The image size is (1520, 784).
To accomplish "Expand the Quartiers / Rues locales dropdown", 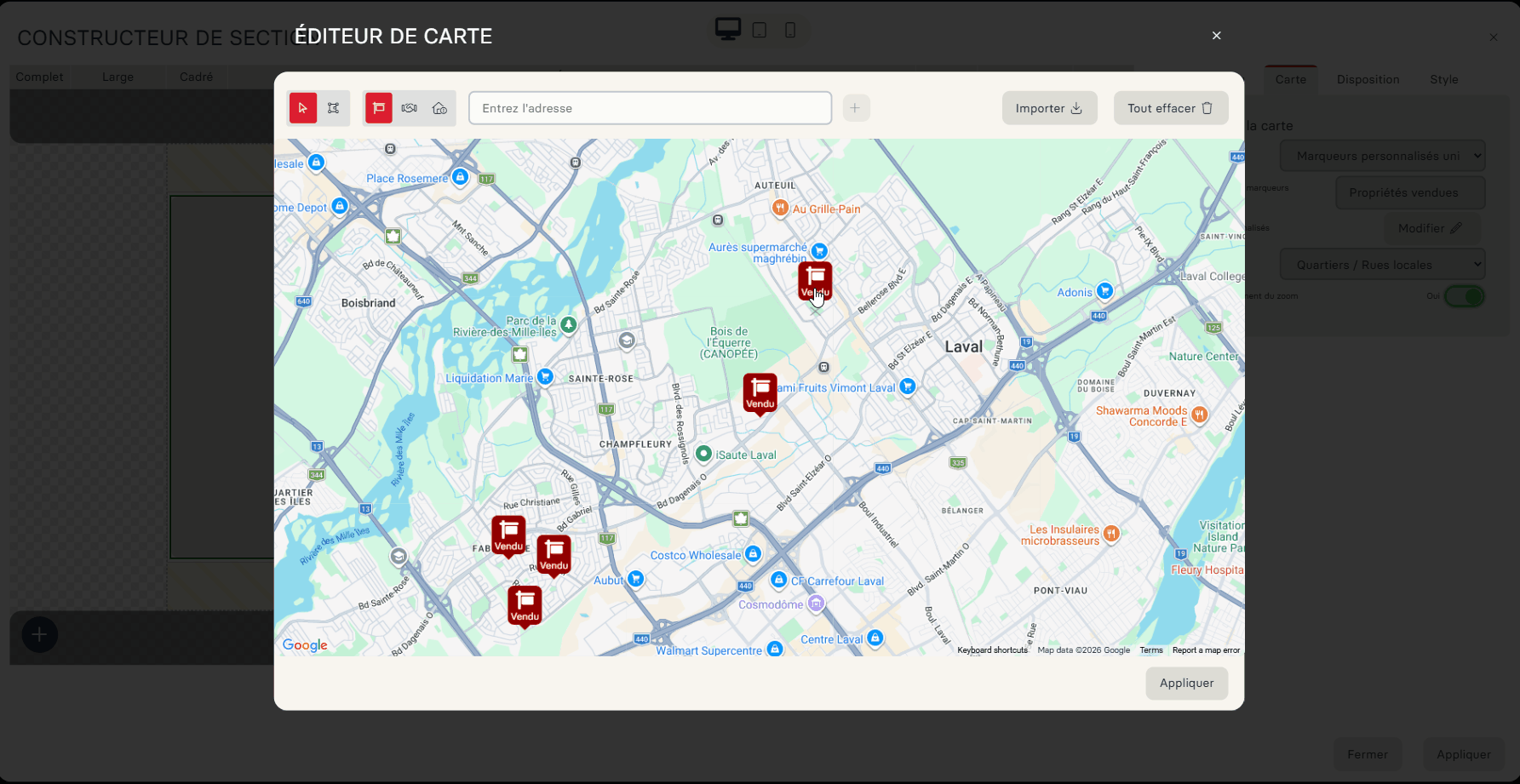I will 1382,265.
